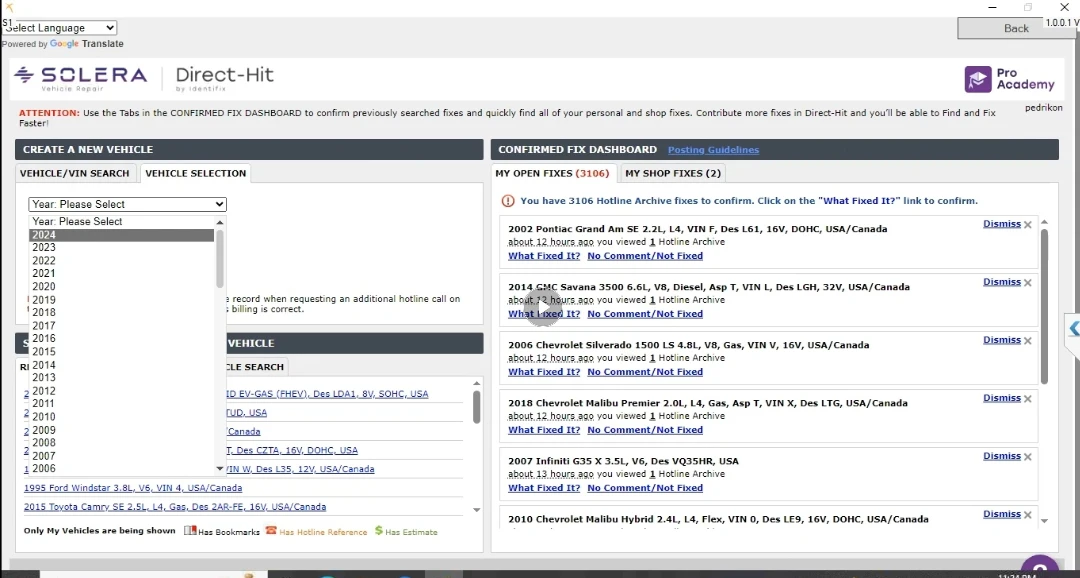Open the MY OPEN FIXES (3106) tab

click(x=552, y=173)
